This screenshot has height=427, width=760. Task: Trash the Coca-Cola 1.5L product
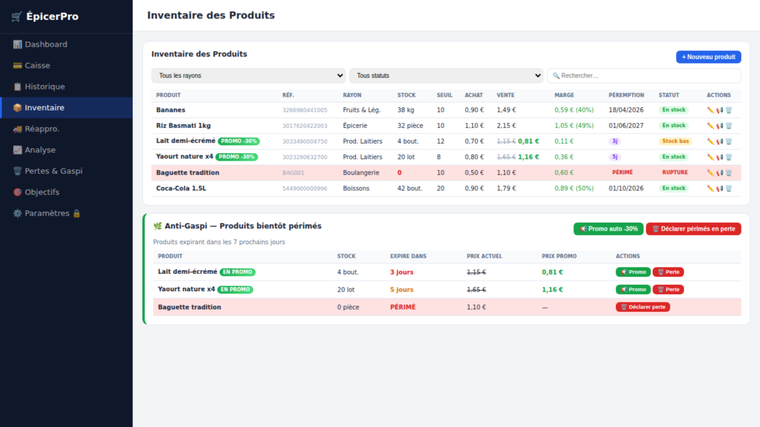pos(729,188)
